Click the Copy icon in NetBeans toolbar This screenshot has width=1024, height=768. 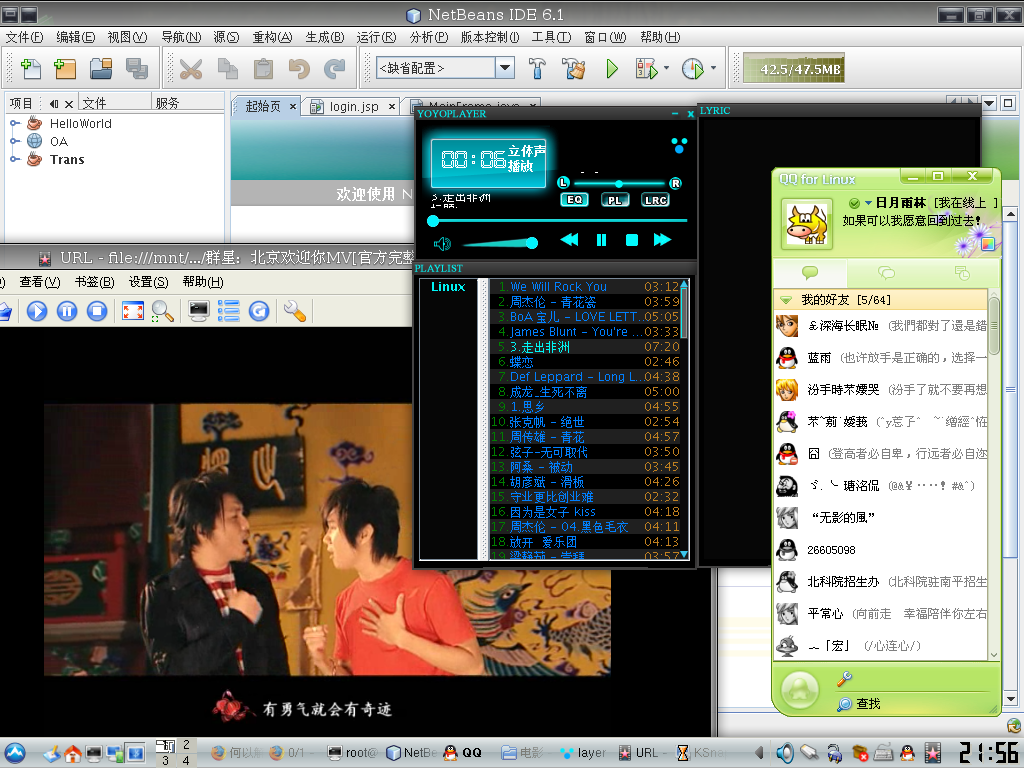coord(227,68)
